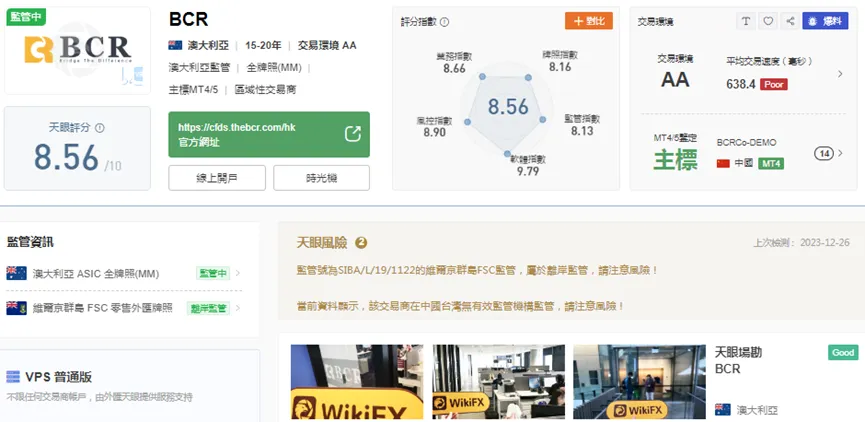The image size is (865, 422).
Task: Click the 8.56 score in radar chart
Action: coord(508,106)
